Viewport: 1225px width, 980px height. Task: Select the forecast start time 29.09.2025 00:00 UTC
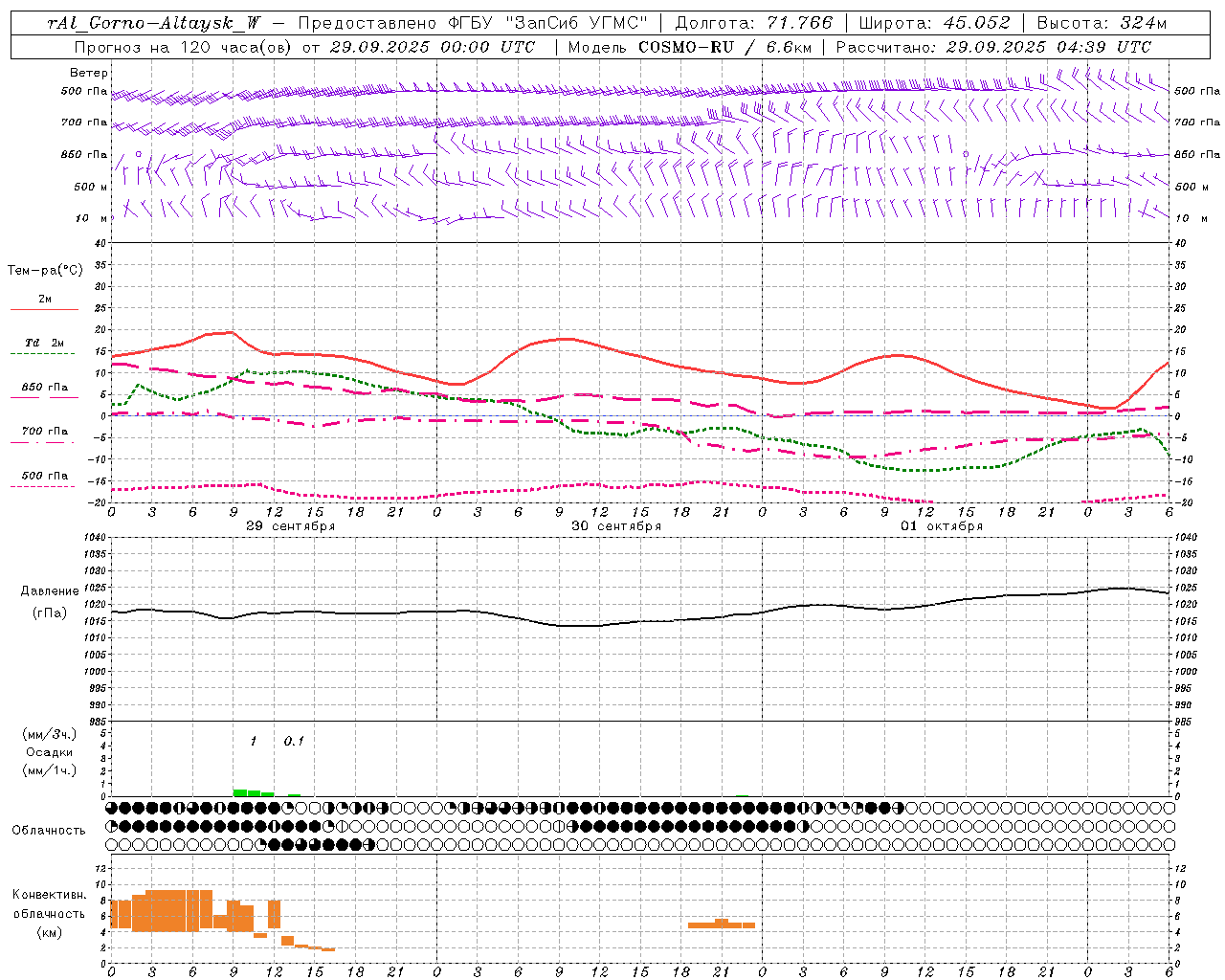coord(432,47)
